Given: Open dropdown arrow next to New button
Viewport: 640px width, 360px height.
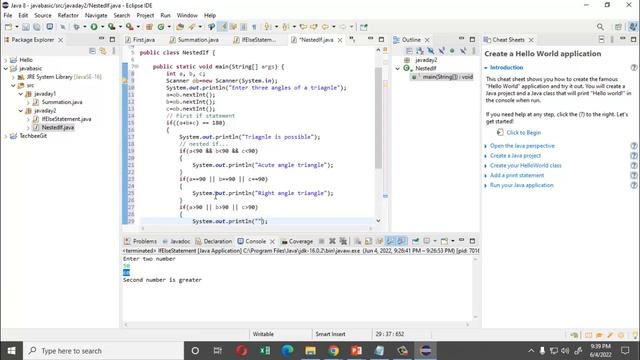Looking at the screenshot, I should [17, 27].
